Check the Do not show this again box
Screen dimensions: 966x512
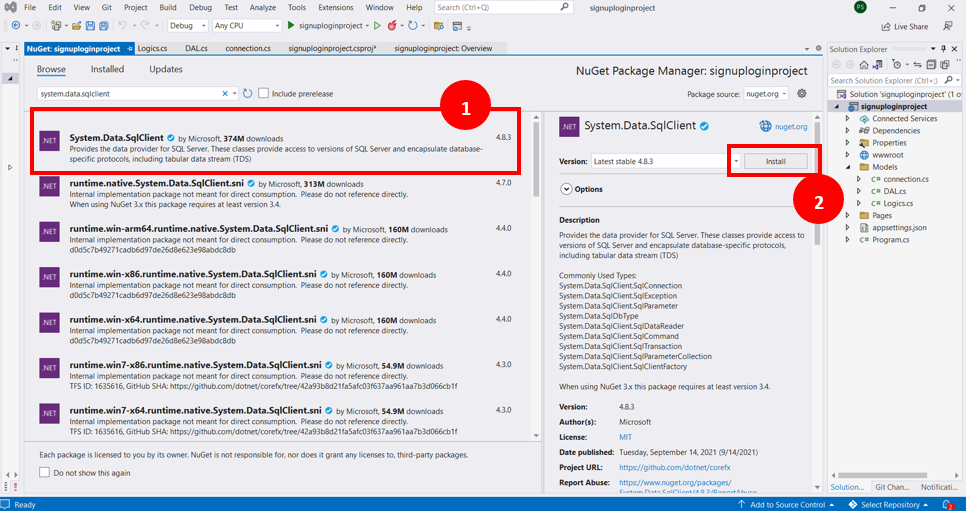(44, 473)
